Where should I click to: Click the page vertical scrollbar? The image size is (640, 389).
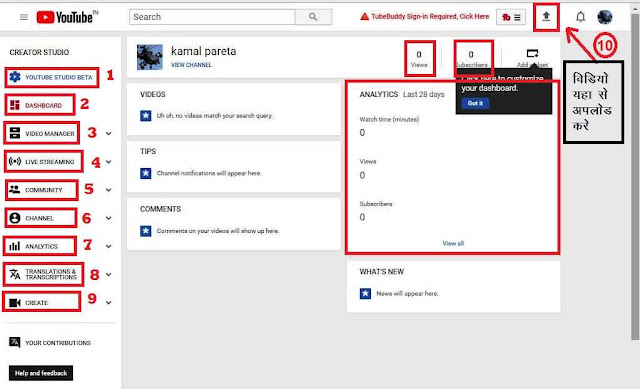[x=635, y=176]
